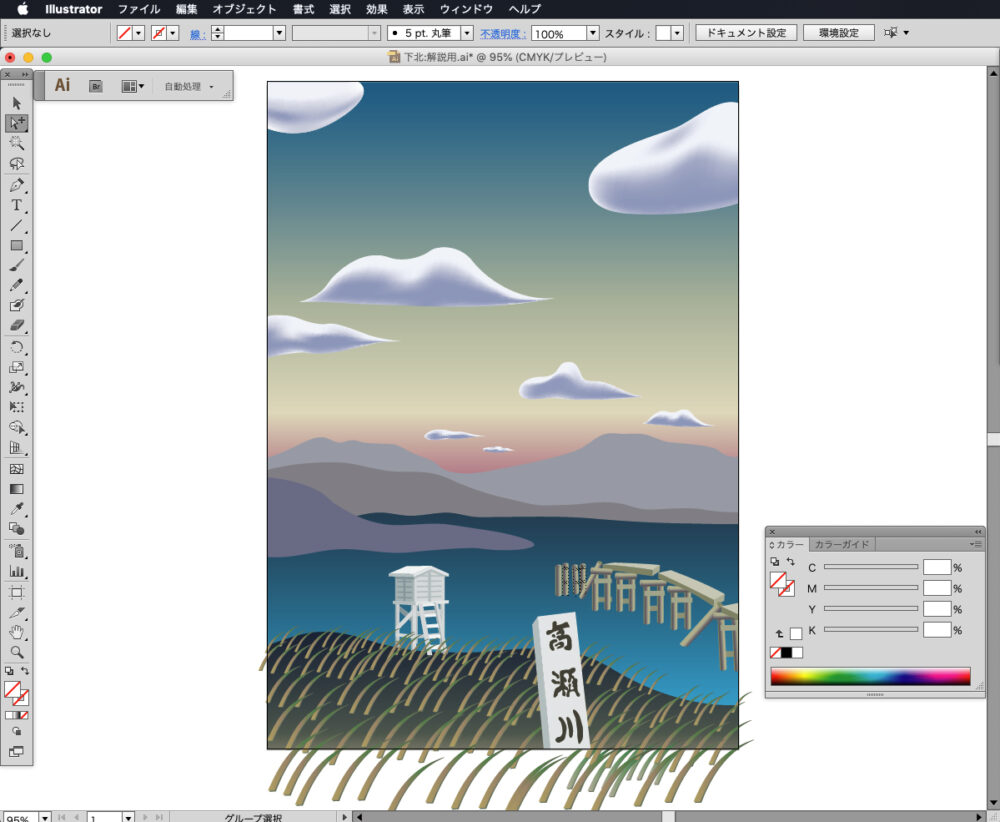Pick a color from the spectrum bar

(869, 676)
